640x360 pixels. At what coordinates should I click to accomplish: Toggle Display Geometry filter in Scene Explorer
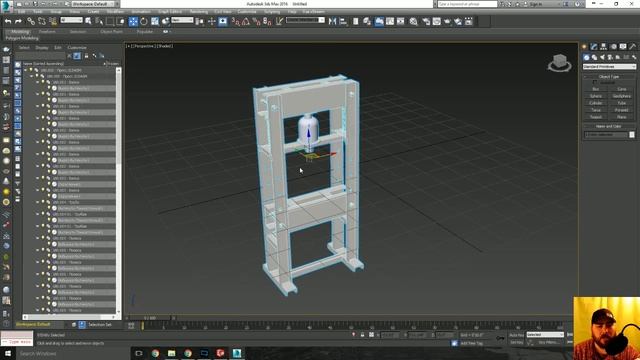point(18,64)
